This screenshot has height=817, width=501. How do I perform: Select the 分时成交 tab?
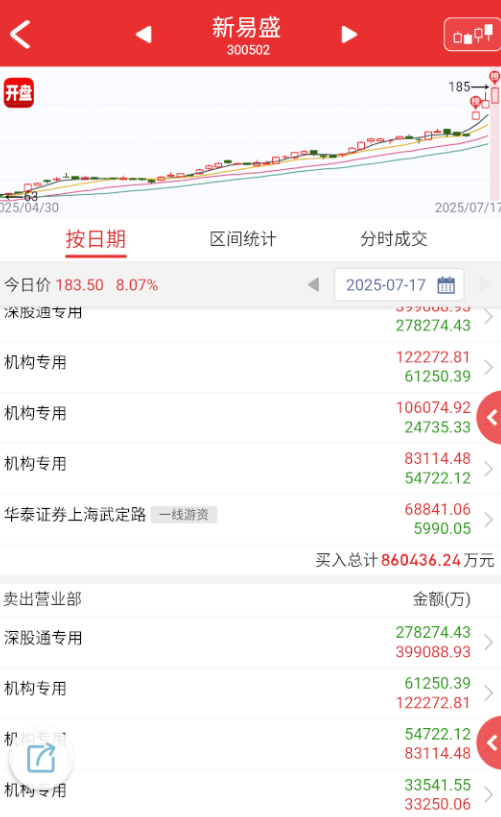coord(394,239)
